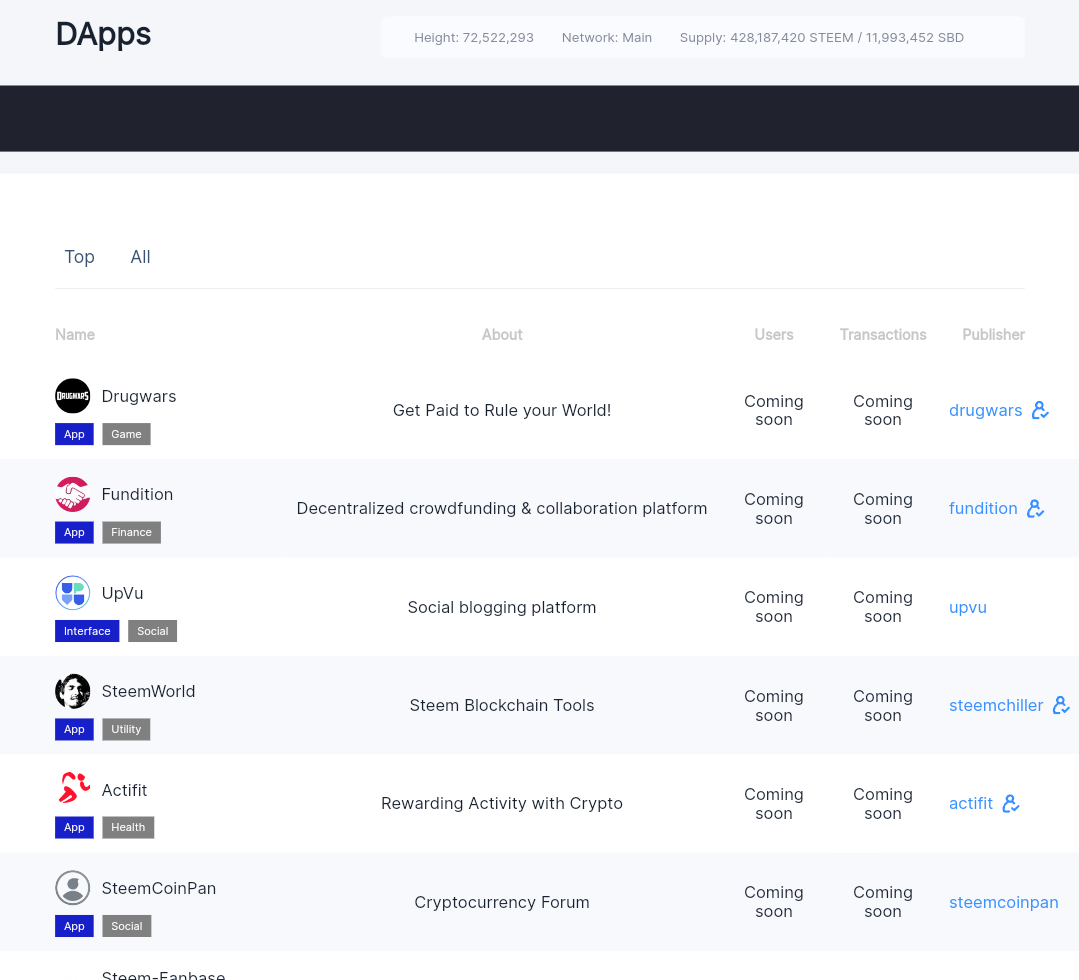Click the App tag under Actifit
The height and width of the screenshot is (980, 1079).
tap(74, 827)
